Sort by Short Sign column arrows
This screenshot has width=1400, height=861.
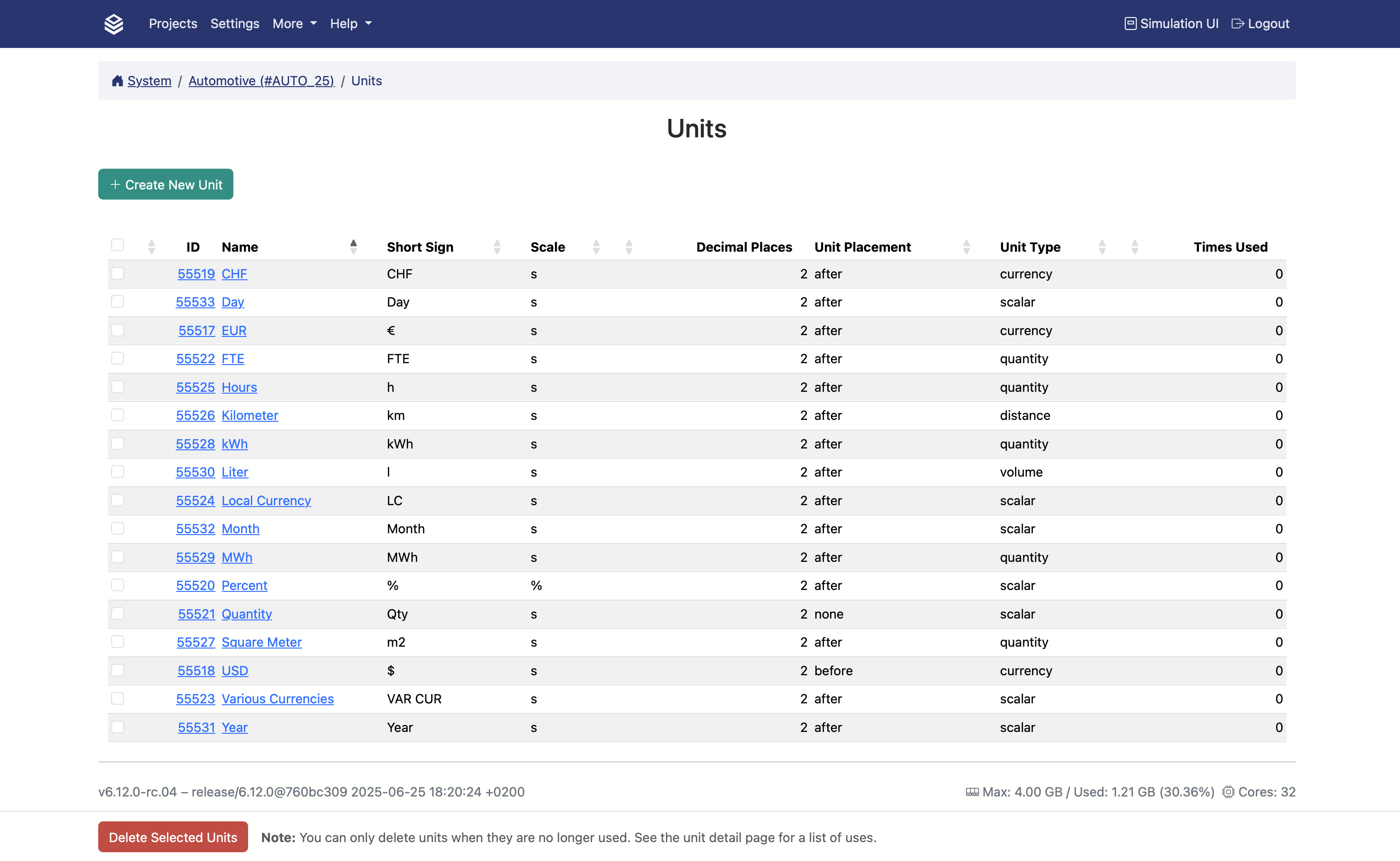(x=497, y=247)
